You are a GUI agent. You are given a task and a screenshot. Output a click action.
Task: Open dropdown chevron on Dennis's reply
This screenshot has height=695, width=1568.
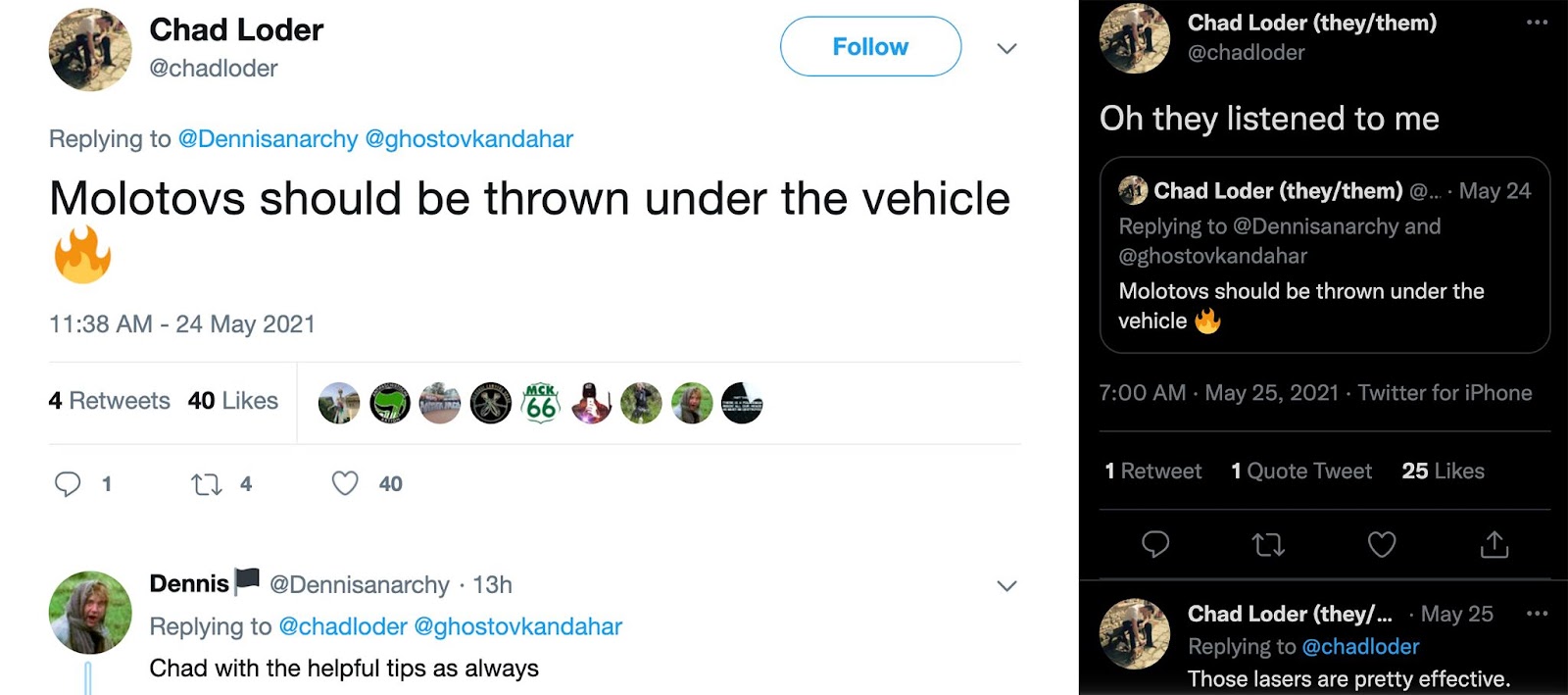tap(1006, 586)
